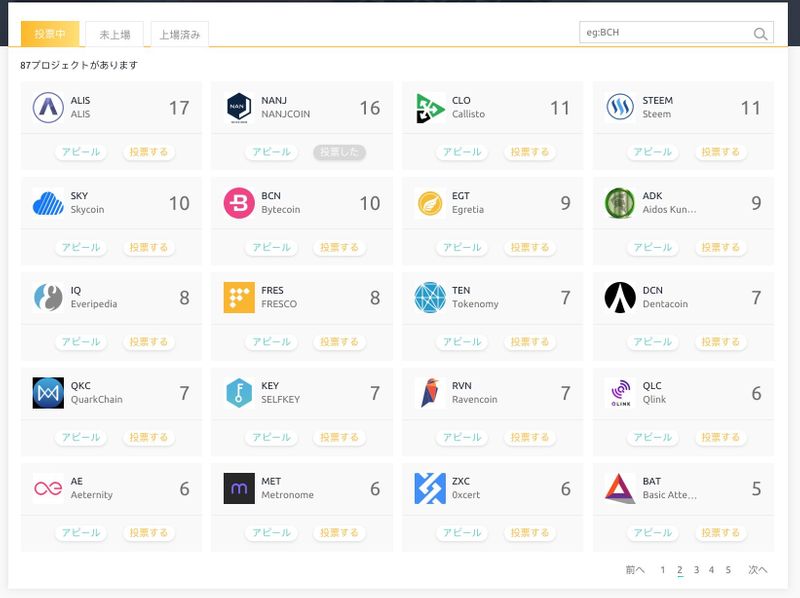Click the search magnifier icon

[760, 33]
